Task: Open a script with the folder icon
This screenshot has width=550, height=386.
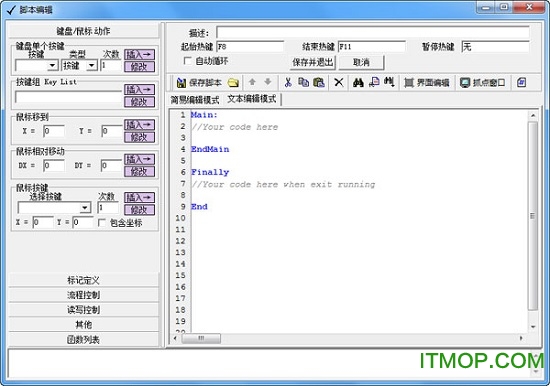Action: coord(233,83)
